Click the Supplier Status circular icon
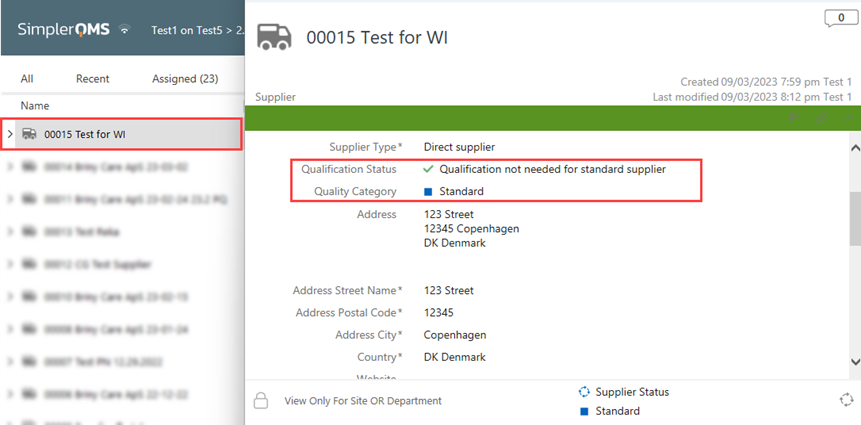 click(584, 392)
